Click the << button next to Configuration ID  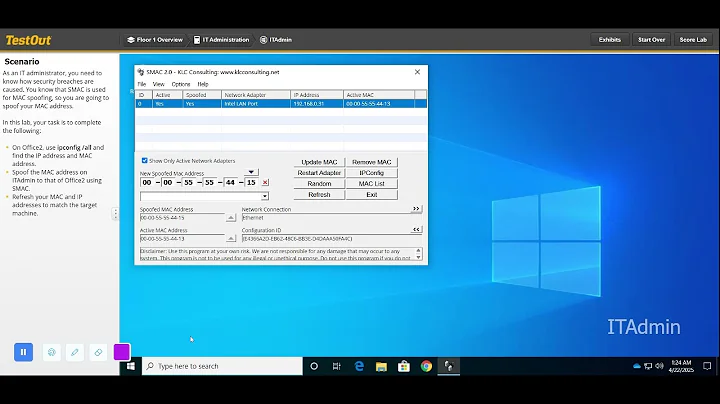(416, 229)
